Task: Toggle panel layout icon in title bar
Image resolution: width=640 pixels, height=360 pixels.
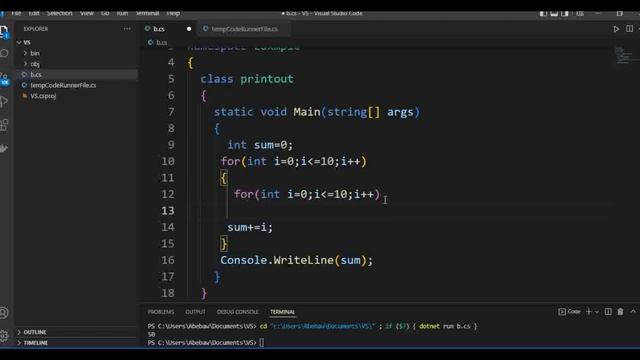Action: click(554, 13)
